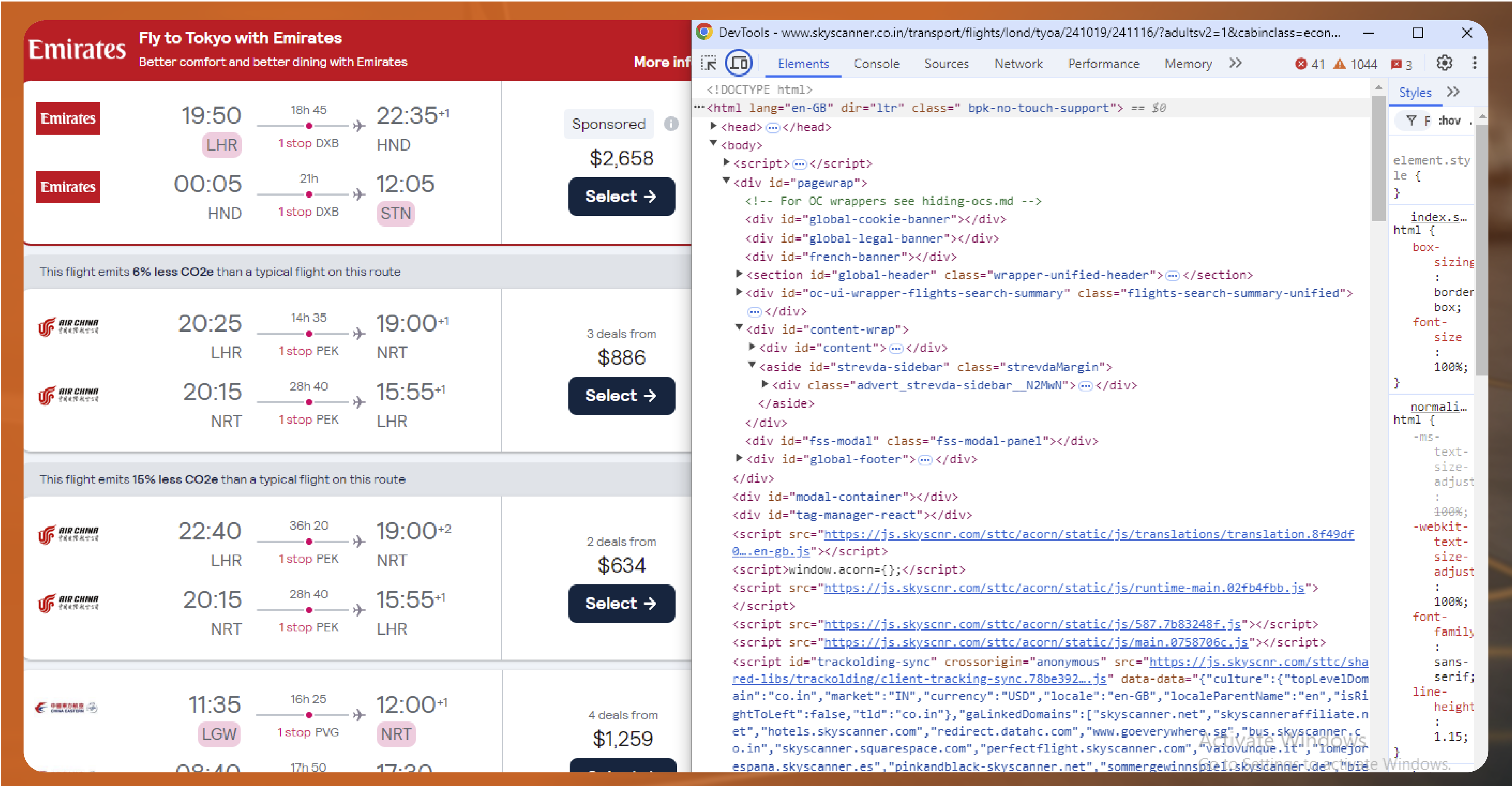The image size is (1512, 786).
Task: Show more Styles pane tabs chevron
Action: coord(1453,91)
